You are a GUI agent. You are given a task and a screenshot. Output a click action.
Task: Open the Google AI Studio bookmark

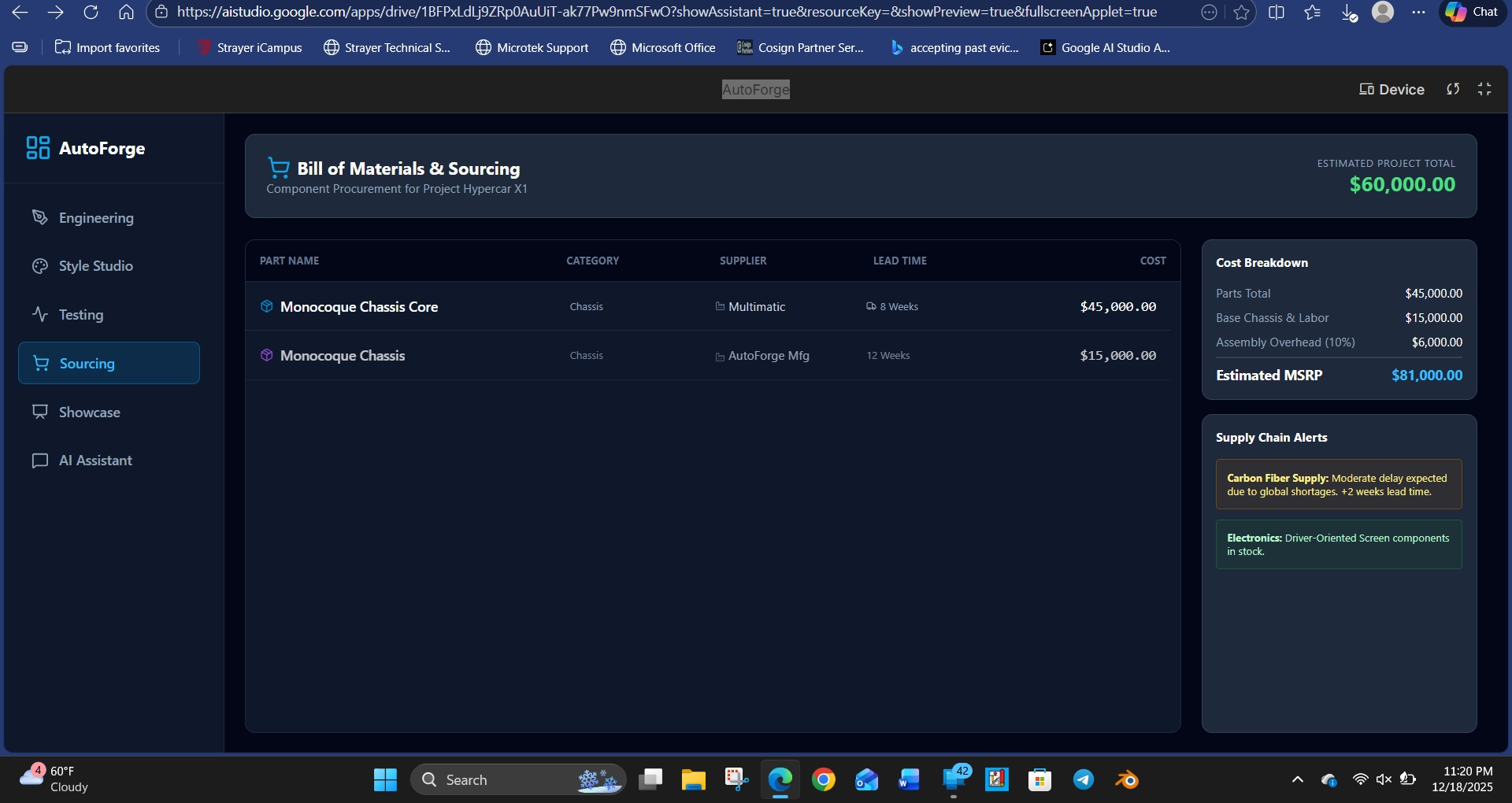click(1106, 48)
